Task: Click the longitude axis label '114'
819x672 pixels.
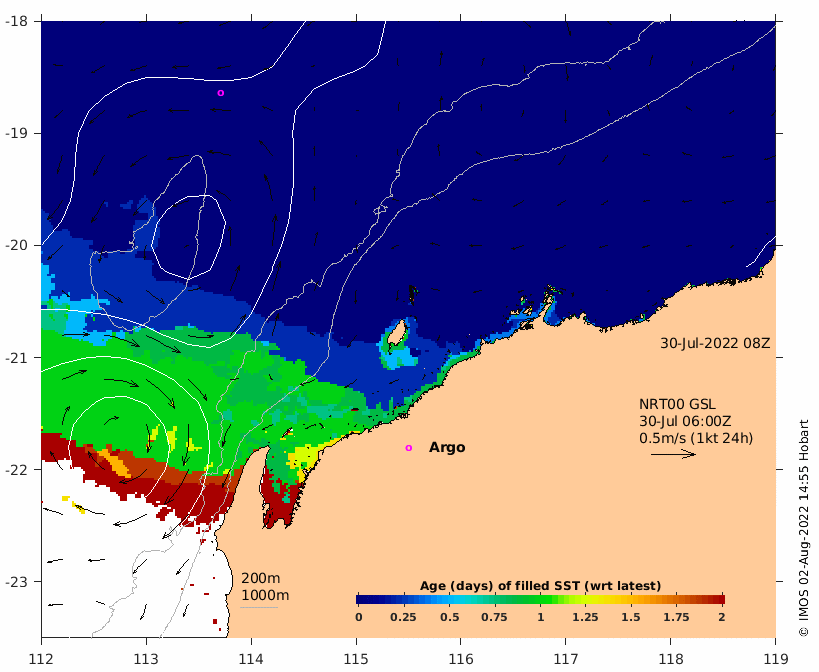Action: [x=251, y=658]
